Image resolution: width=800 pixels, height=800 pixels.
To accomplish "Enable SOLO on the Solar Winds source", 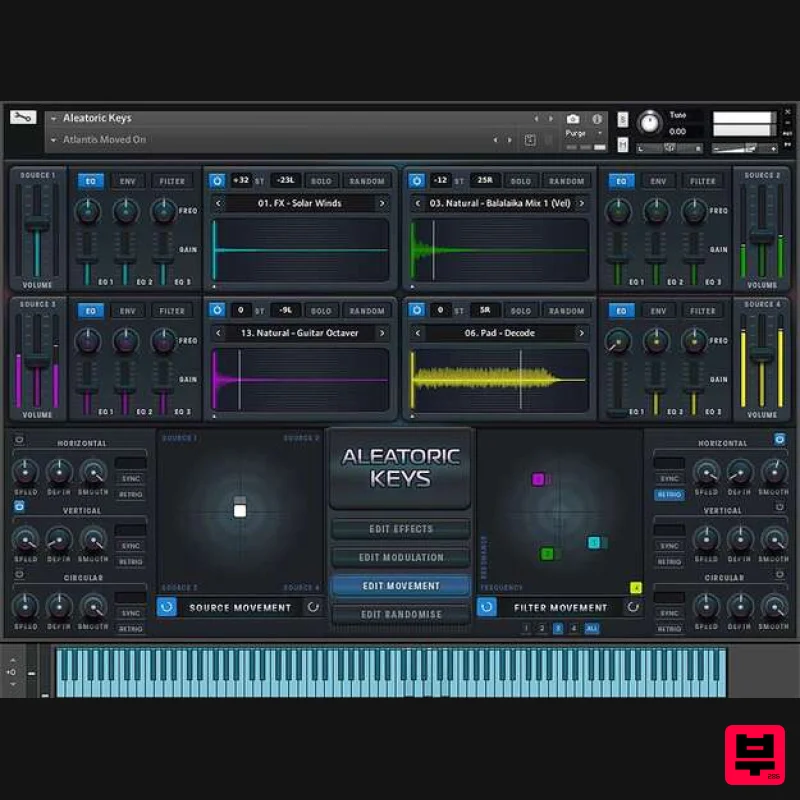I will (322, 181).
